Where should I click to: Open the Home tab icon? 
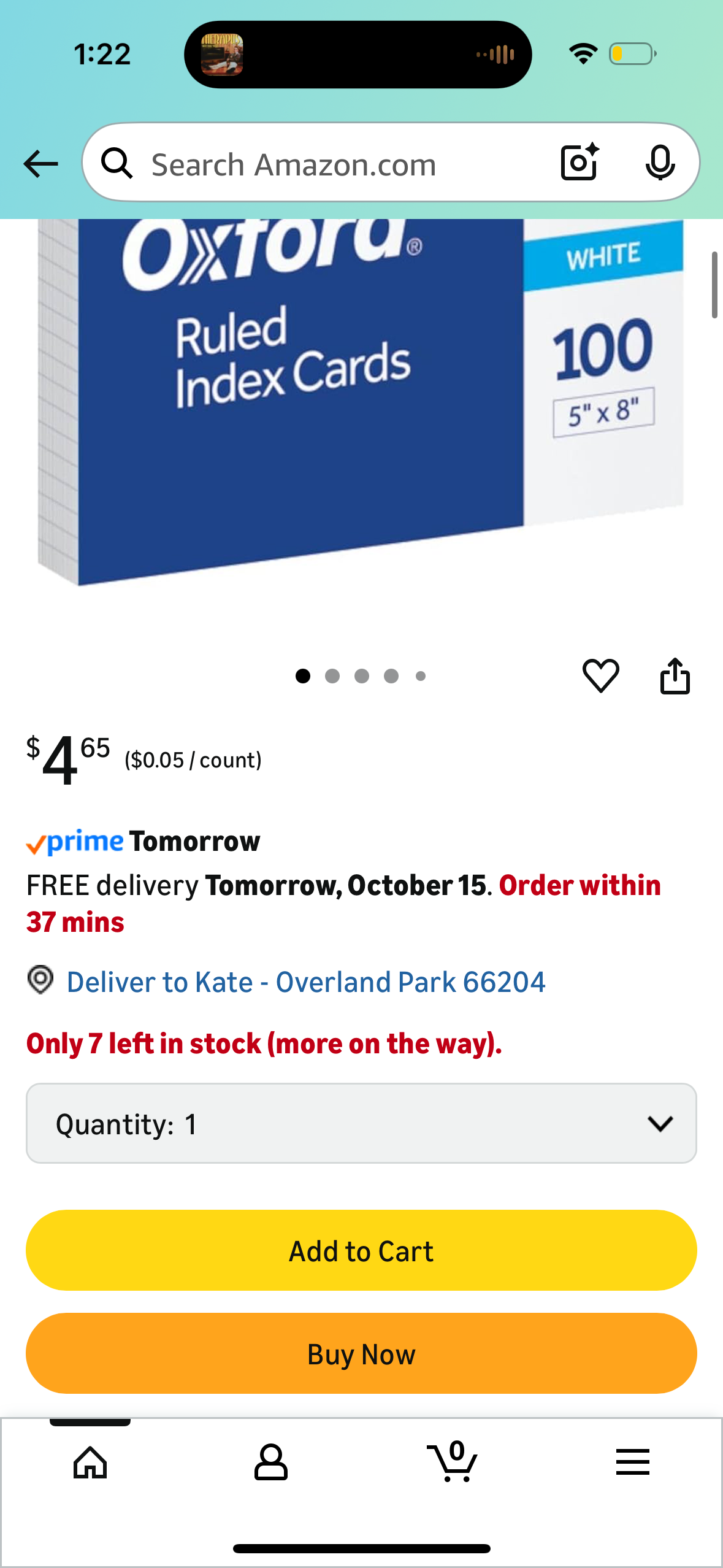point(90,1462)
